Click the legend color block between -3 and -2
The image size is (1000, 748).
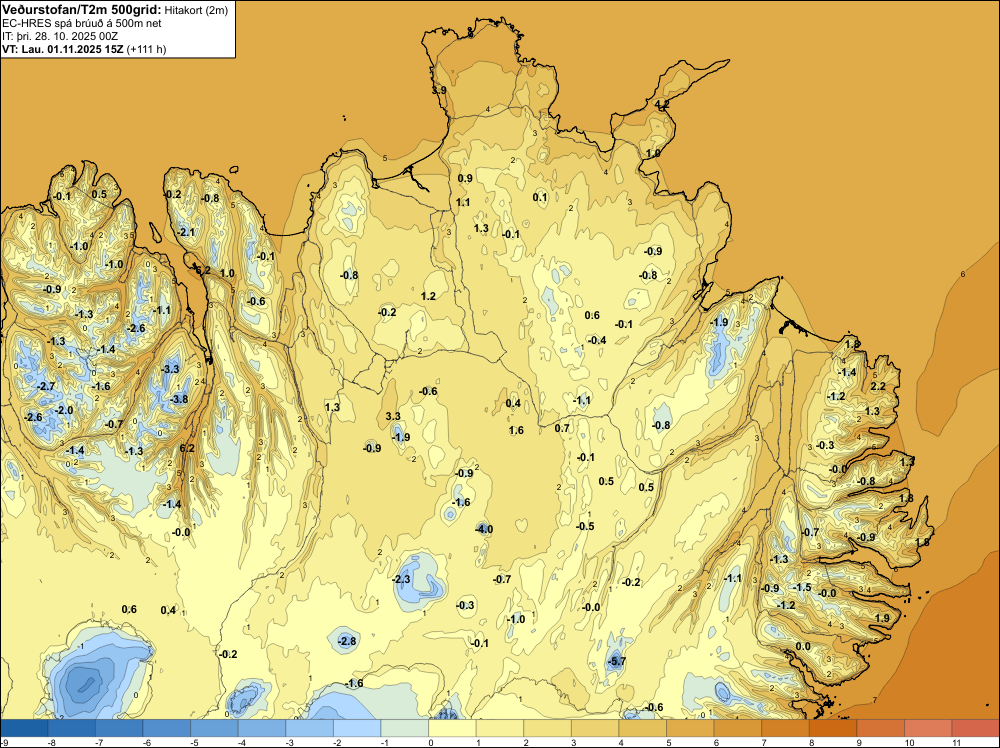tap(309, 728)
